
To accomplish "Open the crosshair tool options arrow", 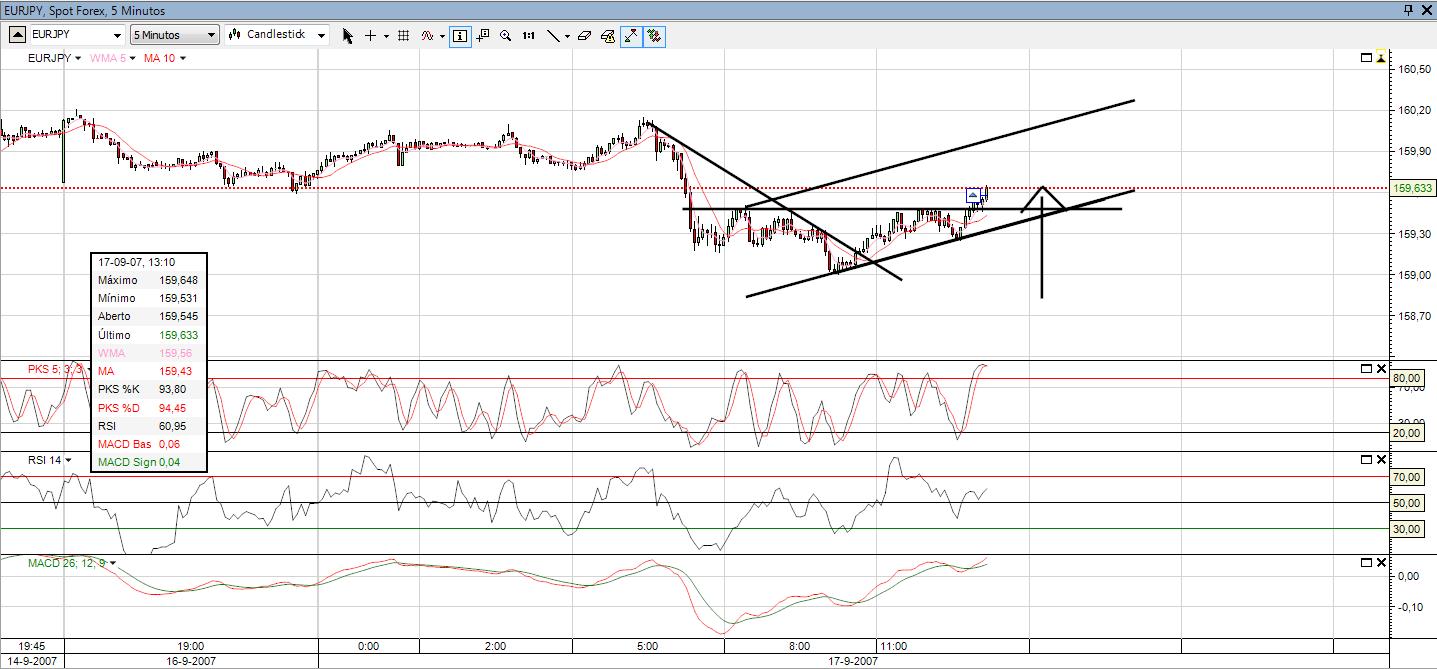I will coord(386,35).
